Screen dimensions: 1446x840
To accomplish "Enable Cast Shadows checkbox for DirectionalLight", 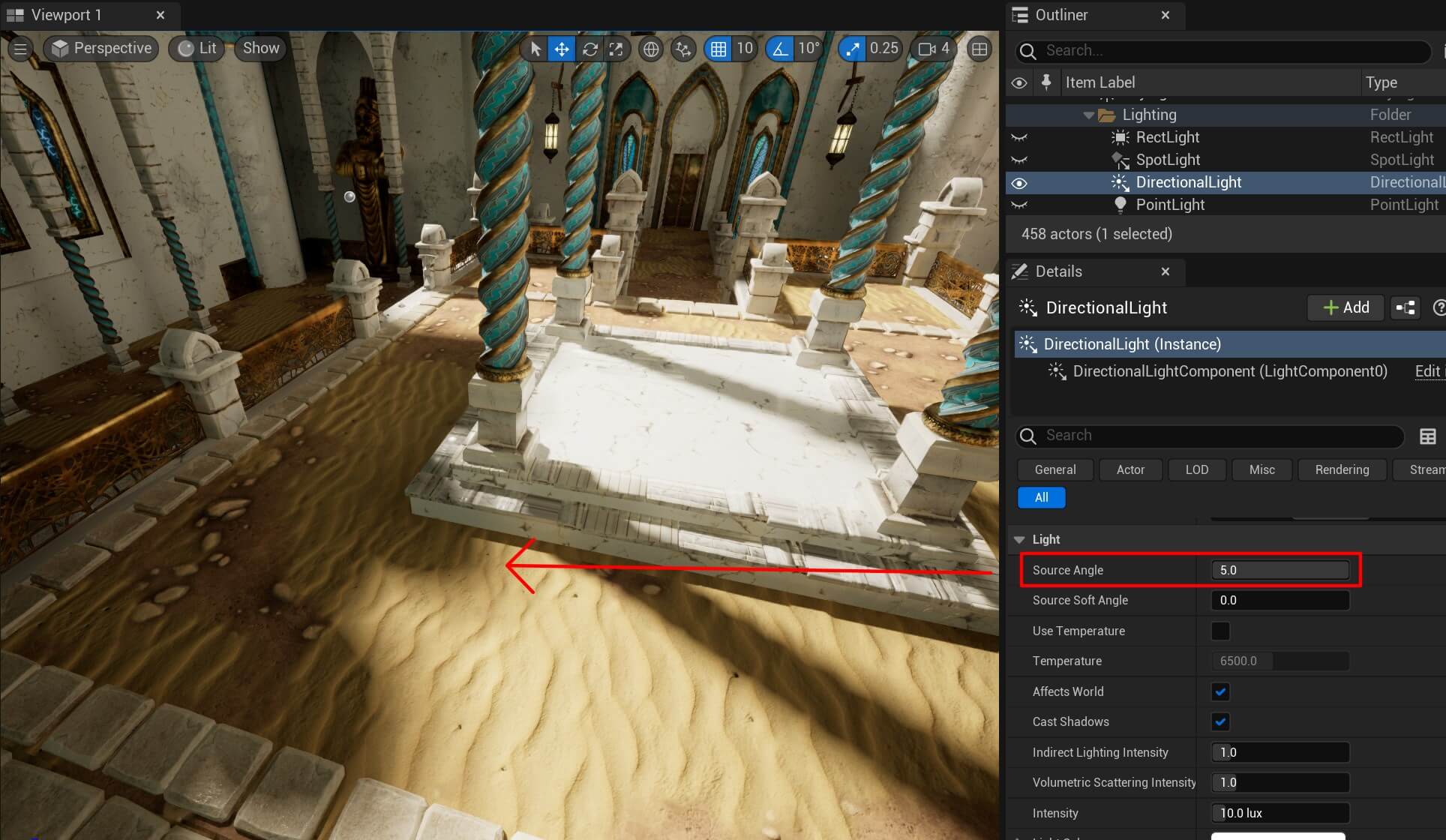I will [1220, 721].
